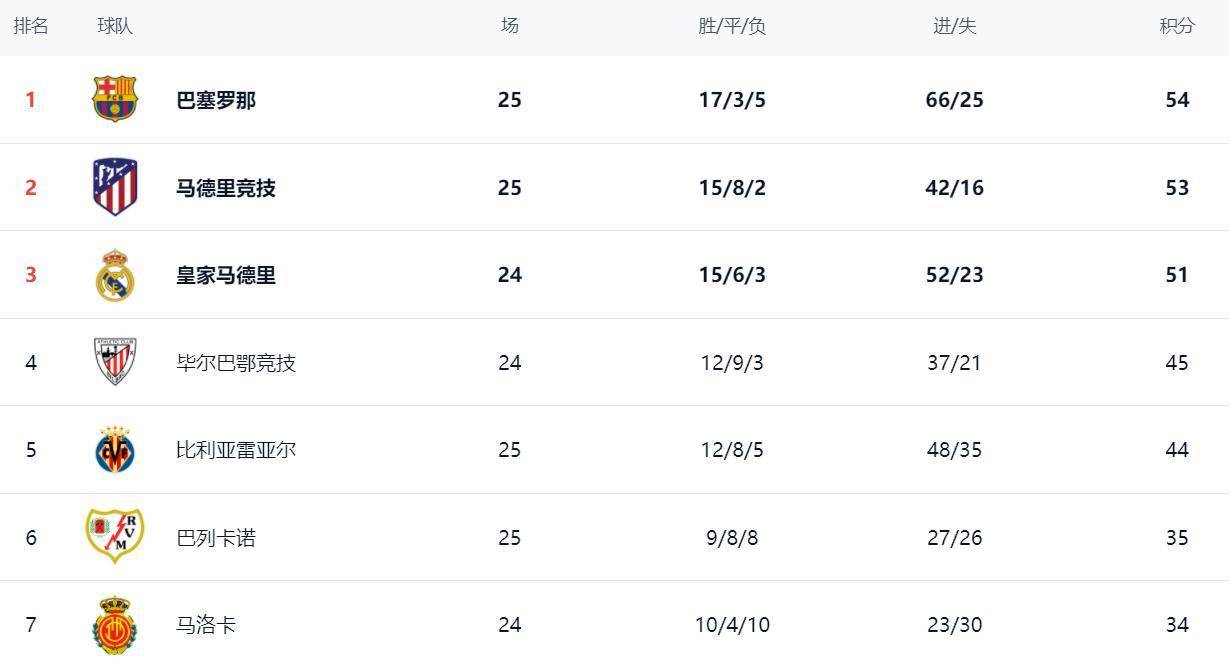Click the 积分 column header
This screenshot has height=664, width=1229.
(x=1177, y=26)
